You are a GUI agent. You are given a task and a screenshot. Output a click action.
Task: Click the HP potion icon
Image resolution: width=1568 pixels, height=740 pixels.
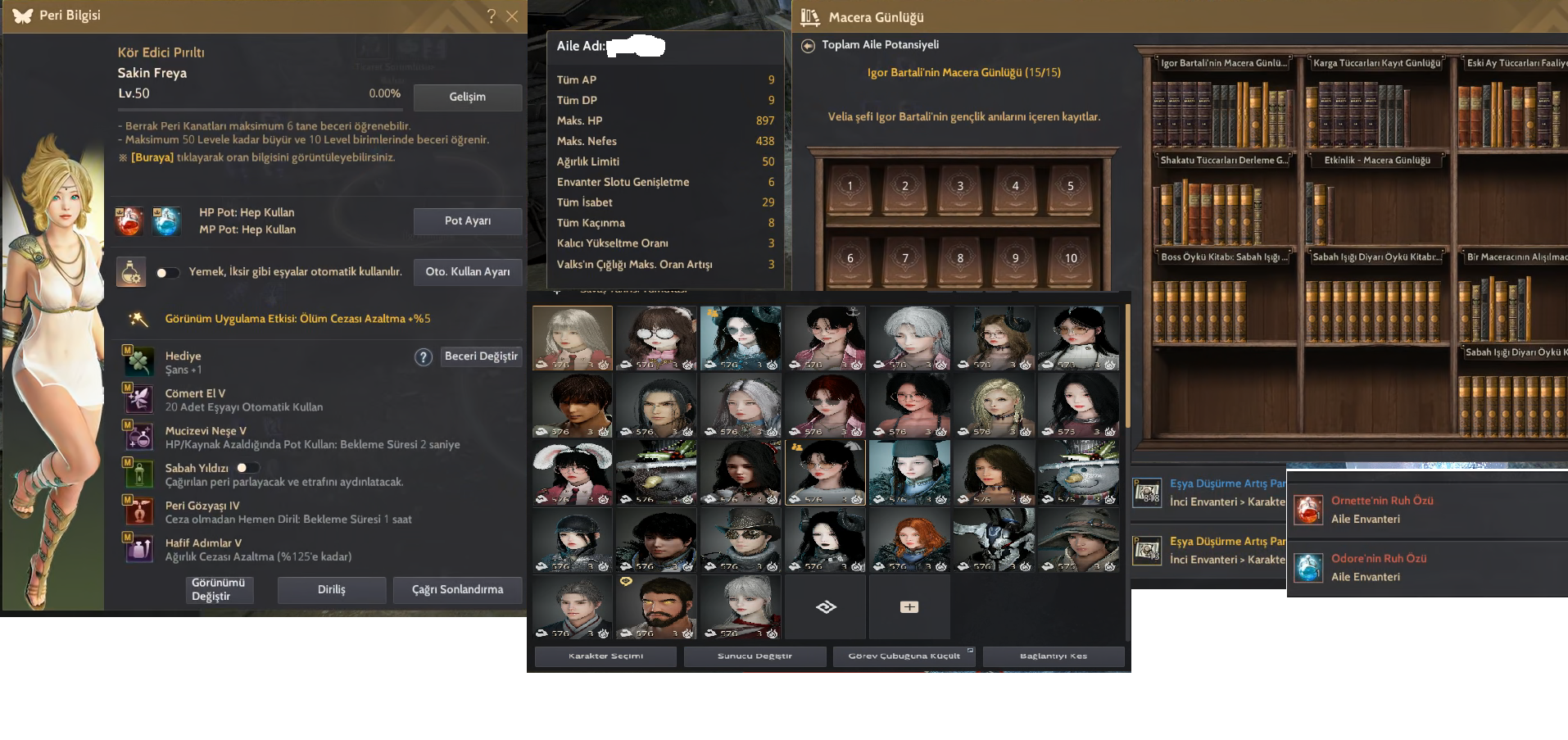point(129,221)
